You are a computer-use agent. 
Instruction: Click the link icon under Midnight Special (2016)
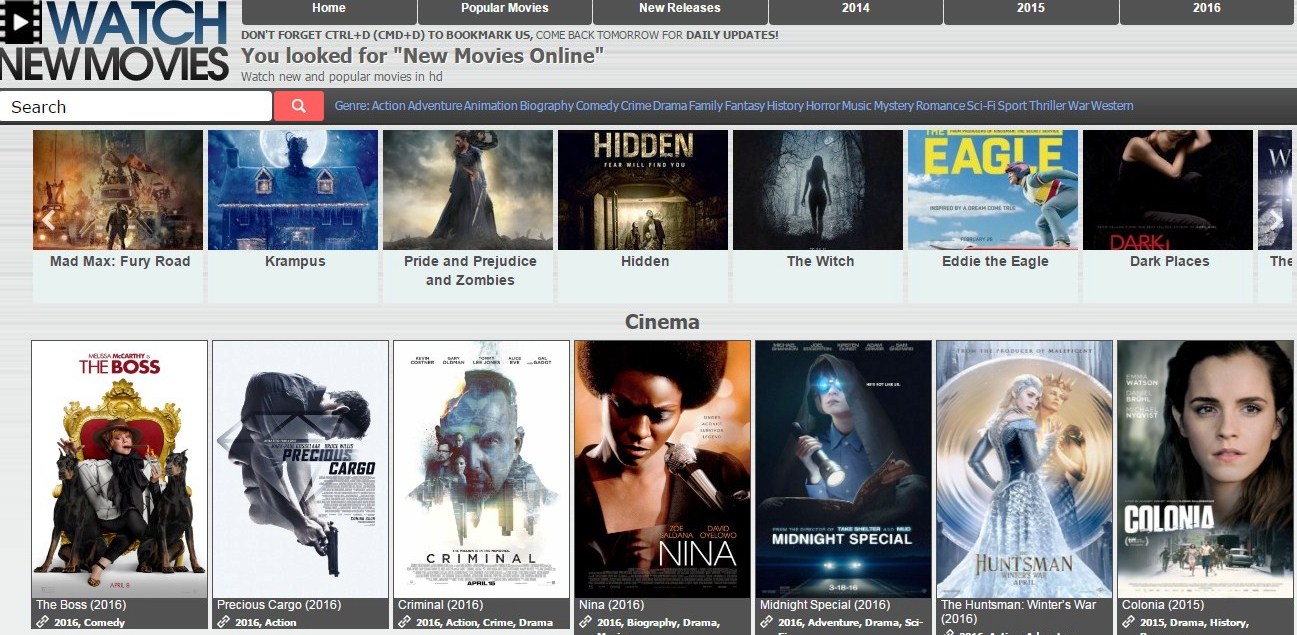pos(766,622)
